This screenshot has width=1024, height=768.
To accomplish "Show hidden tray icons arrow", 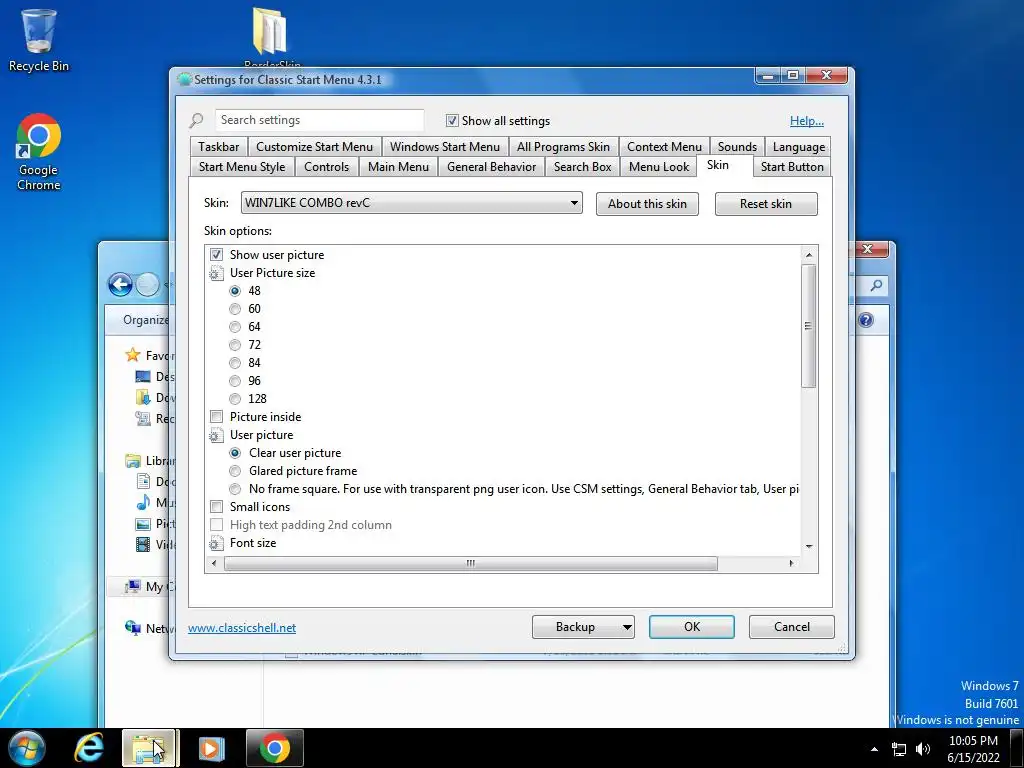I will 874,749.
